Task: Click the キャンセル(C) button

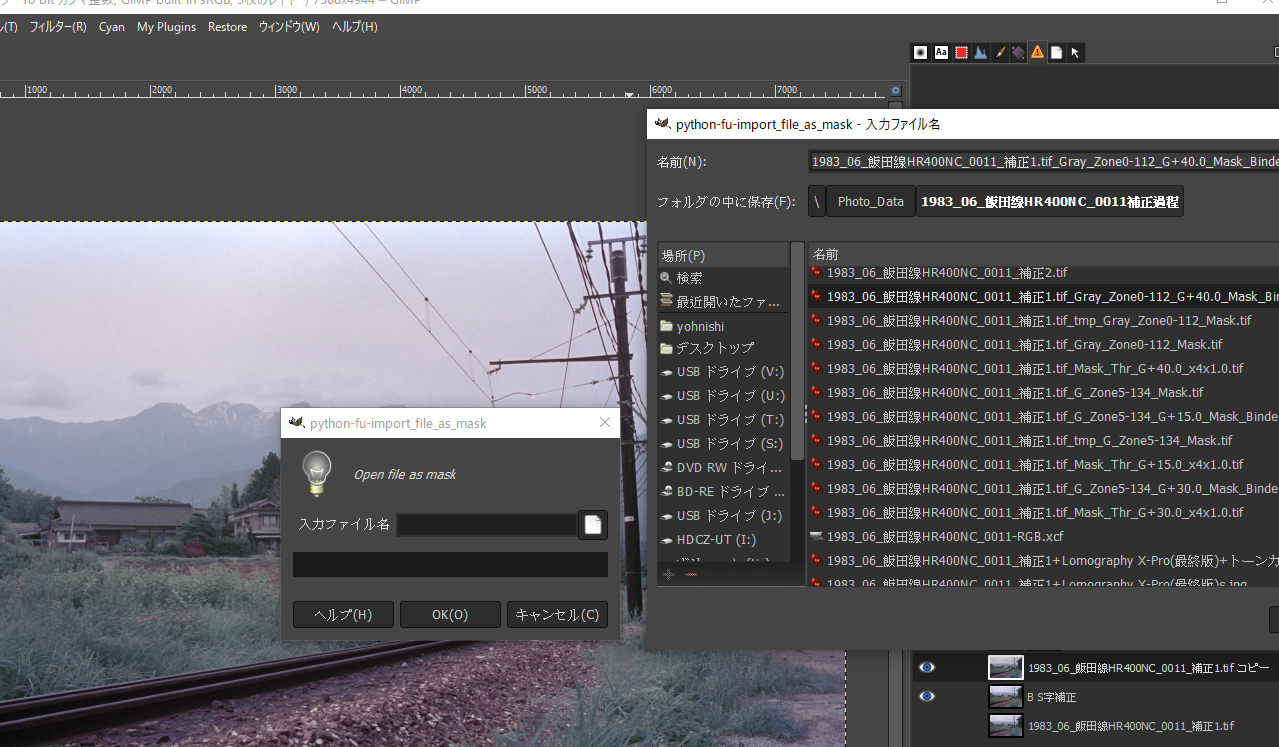Action: [x=557, y=614]
